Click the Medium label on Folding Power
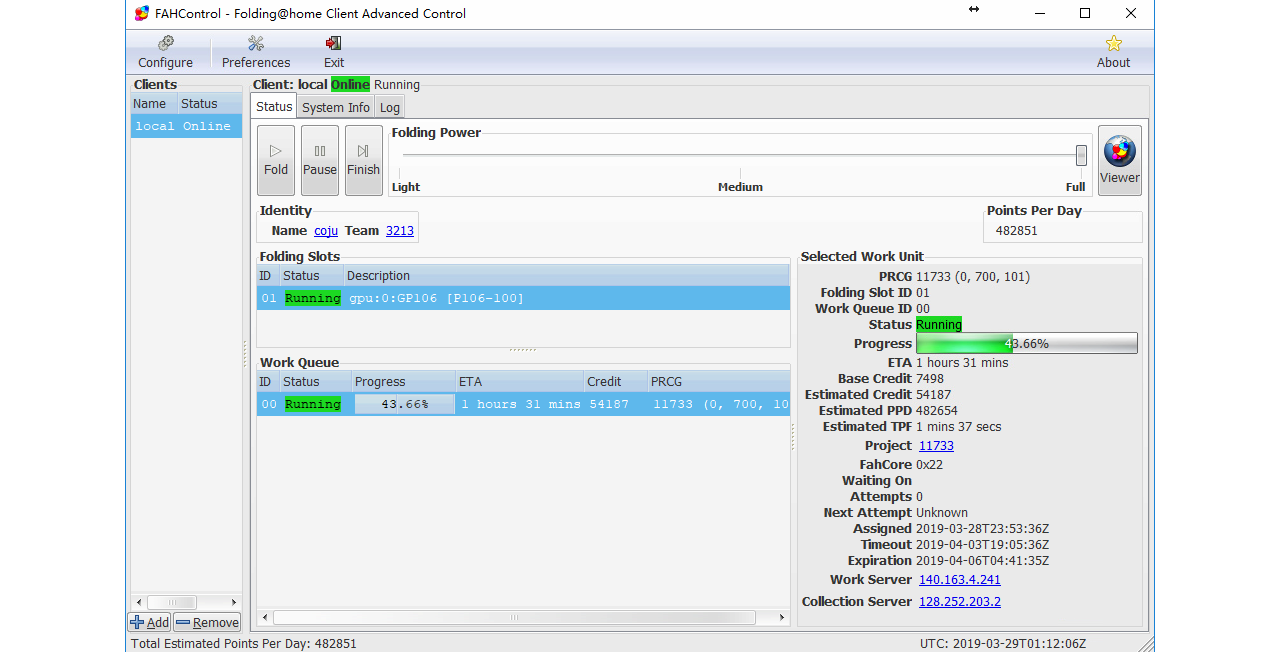Viewport: 1280px width, 652px height. tap(740, 187)
